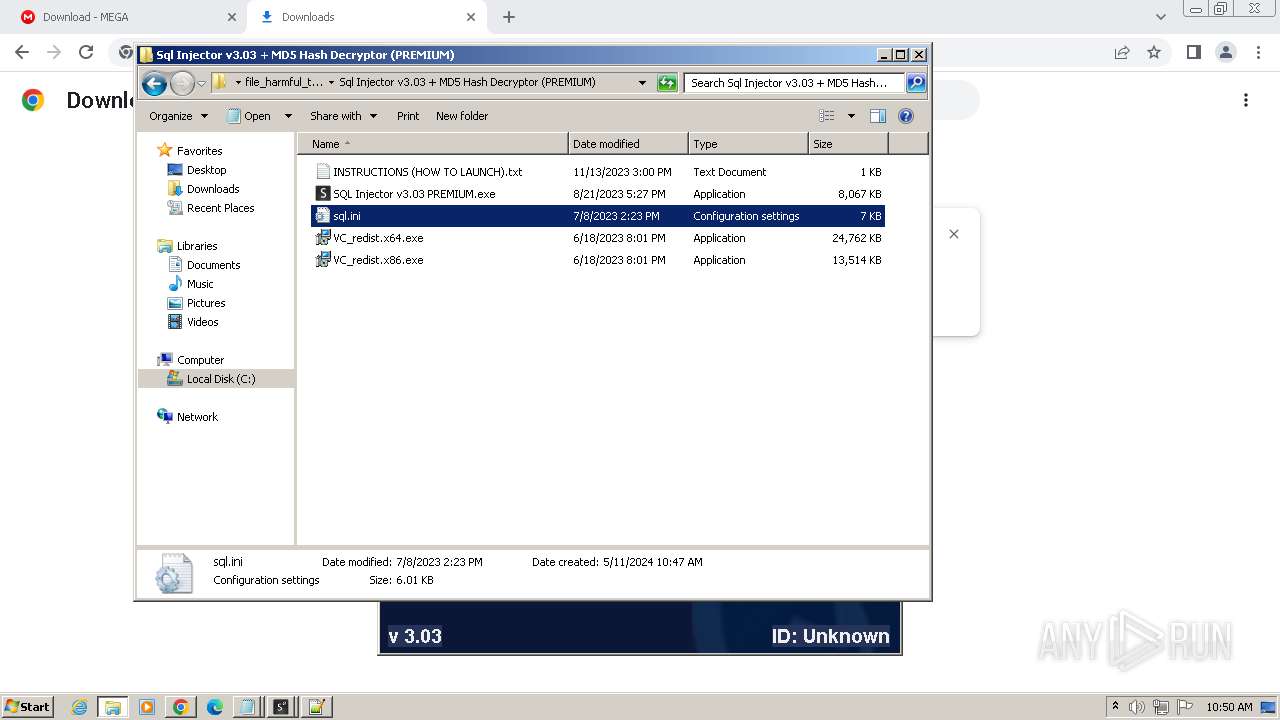1280x720 pixels.
Task: Select the sql.ini file row
Action: [598, 216]
